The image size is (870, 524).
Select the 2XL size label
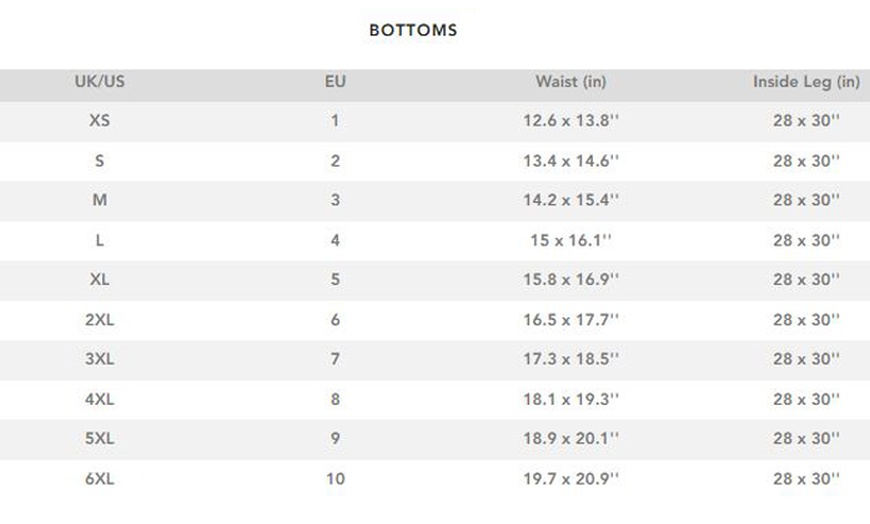coord(100,320)
